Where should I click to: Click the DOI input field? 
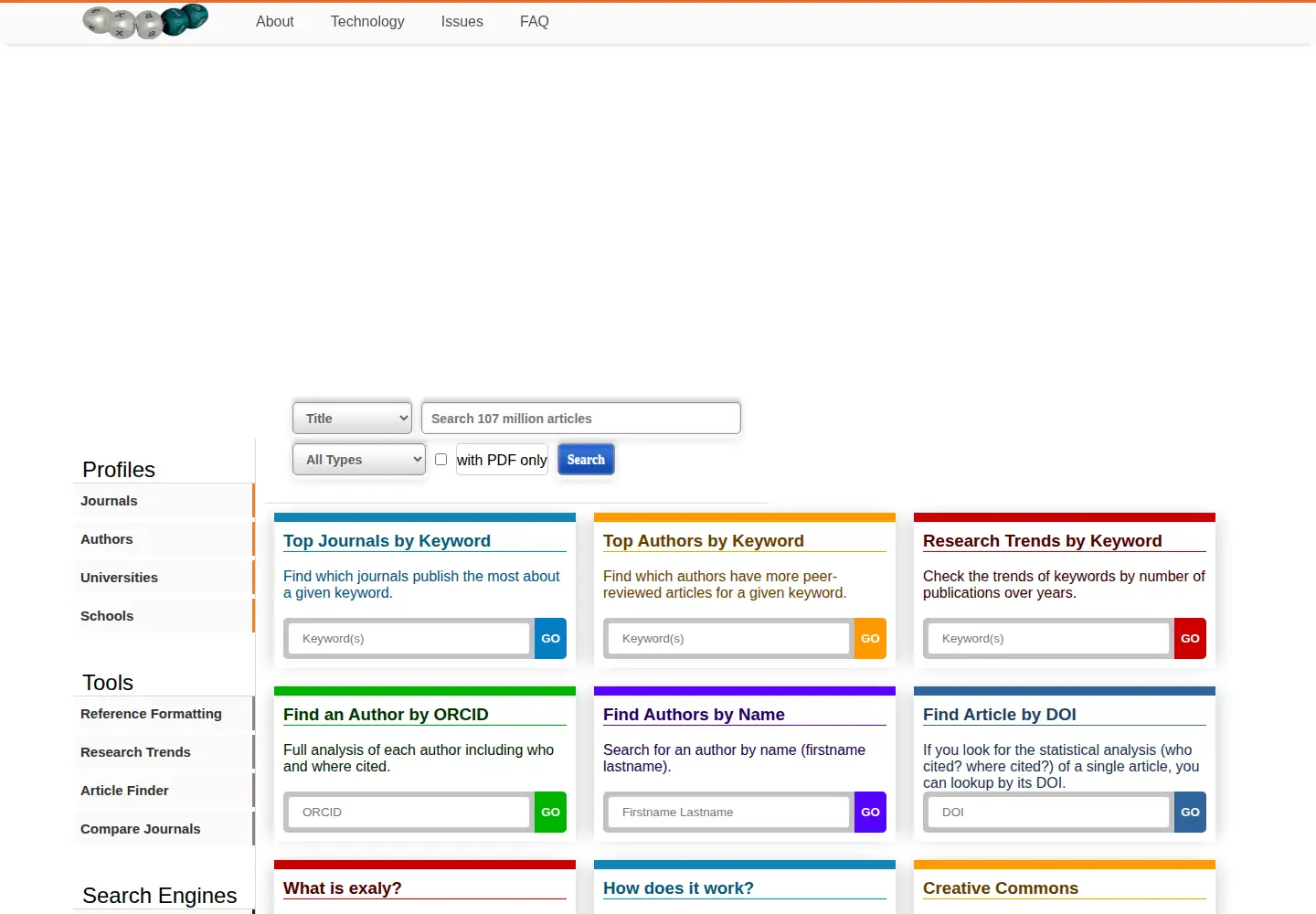[1048, 813]
